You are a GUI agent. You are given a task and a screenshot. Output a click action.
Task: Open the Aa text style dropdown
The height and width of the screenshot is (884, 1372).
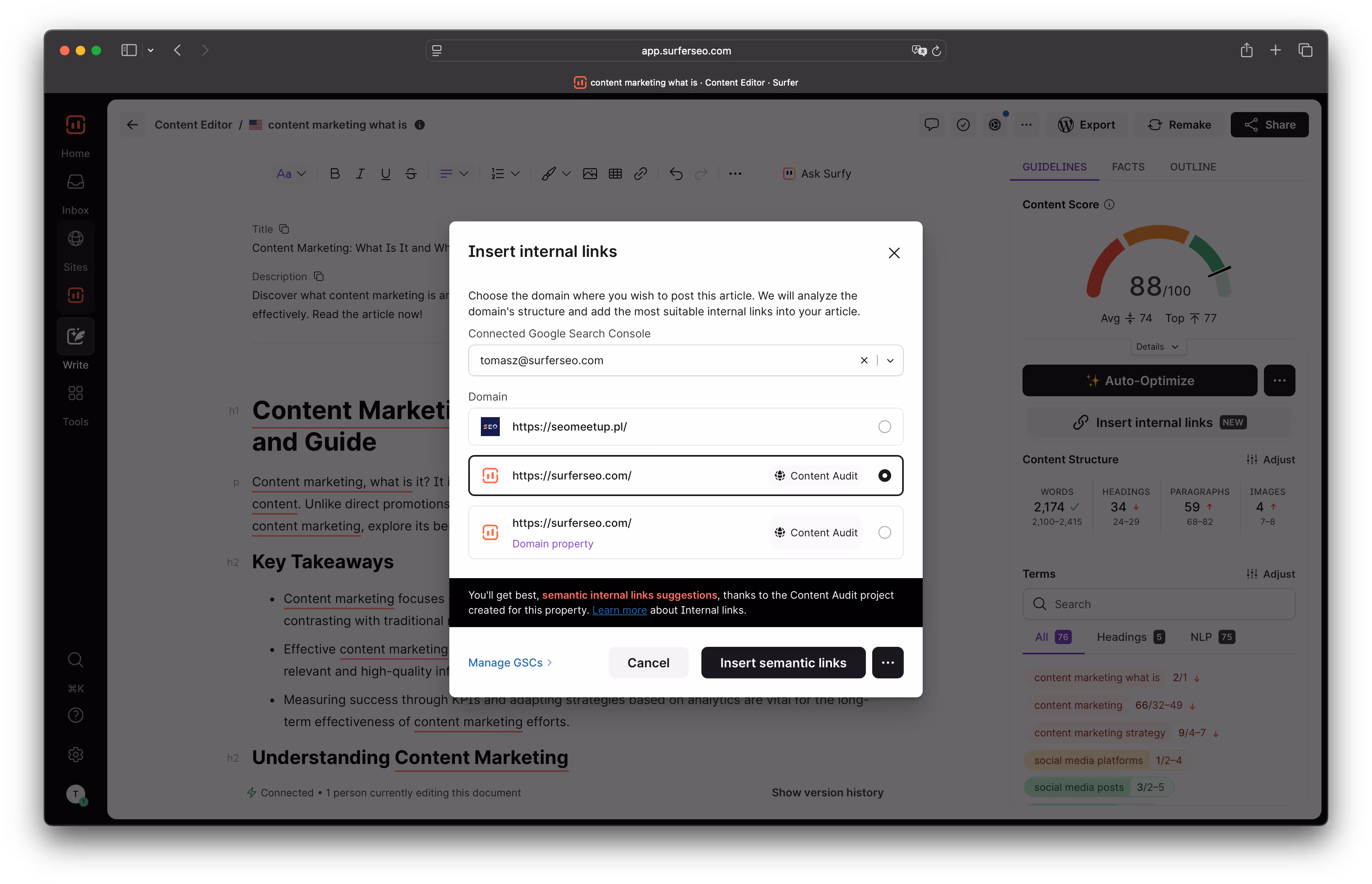coord(291,173)
